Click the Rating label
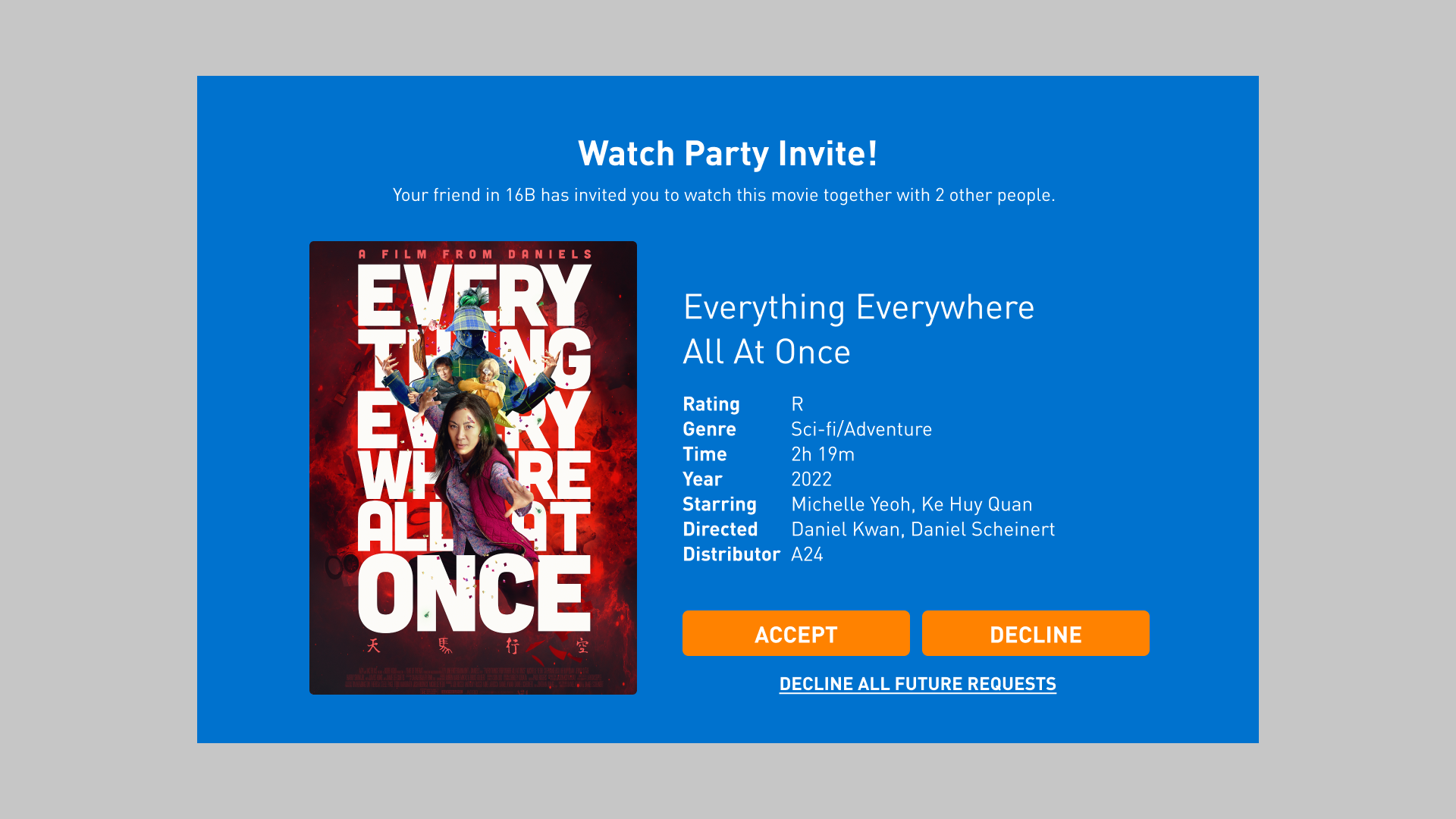The height and width of the screenshot is (819, 1456). tap(711, 404)
